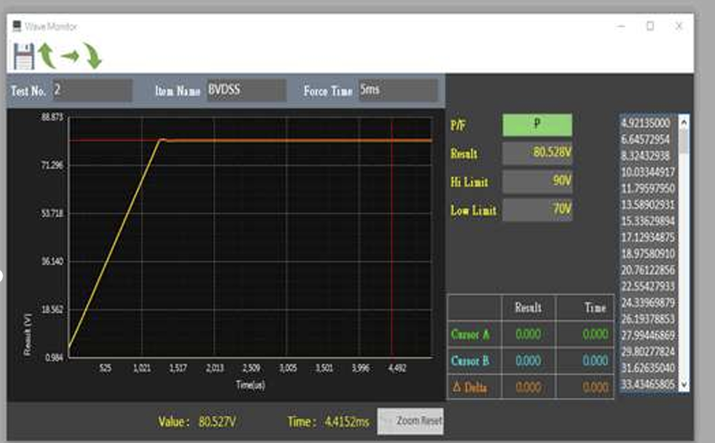Viewport: 715px width, 443px height.
Task: Click the 88.873 y-axis label
Action: 52,117
